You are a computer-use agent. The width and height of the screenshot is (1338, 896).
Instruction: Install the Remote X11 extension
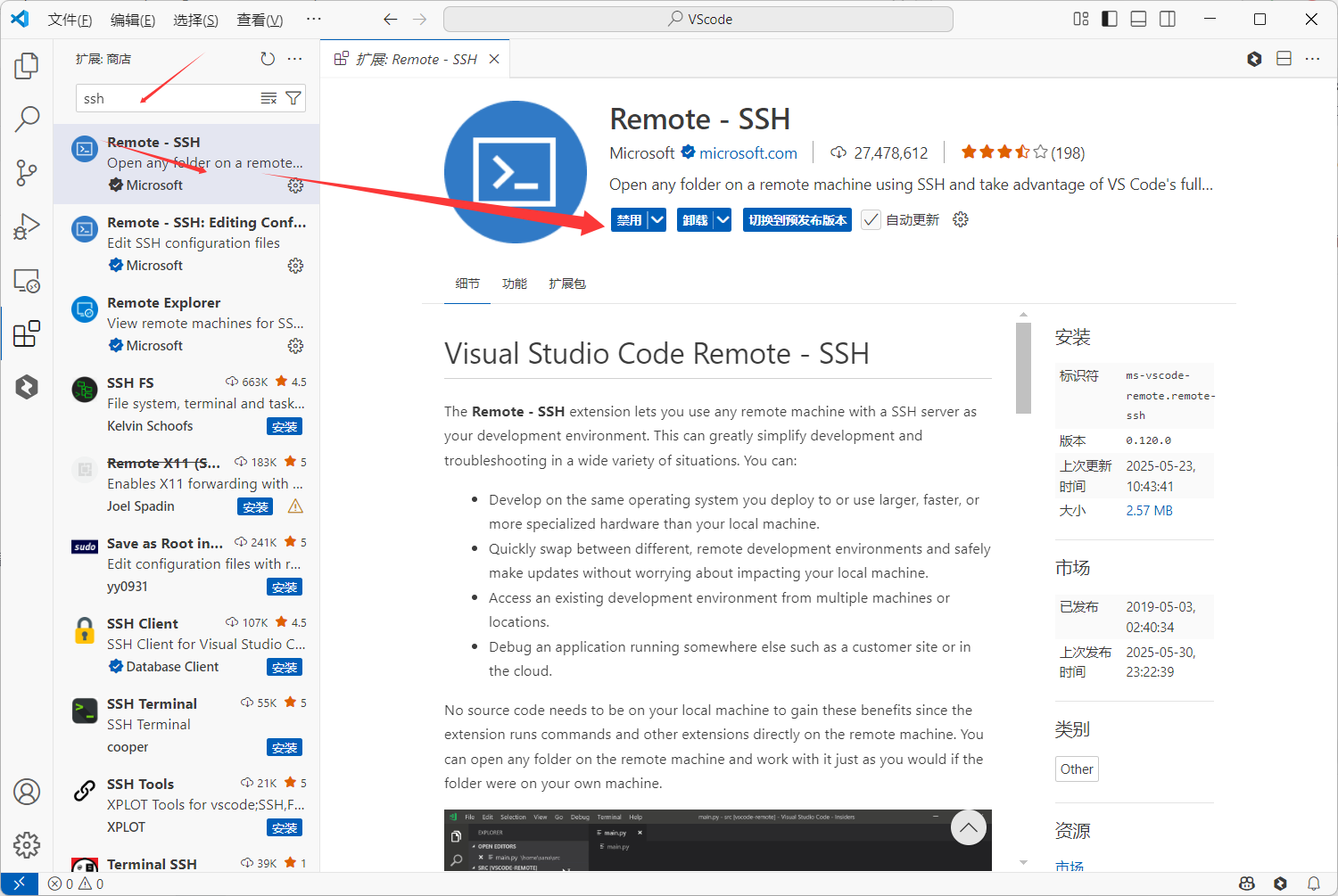click(x=255, y=507)
